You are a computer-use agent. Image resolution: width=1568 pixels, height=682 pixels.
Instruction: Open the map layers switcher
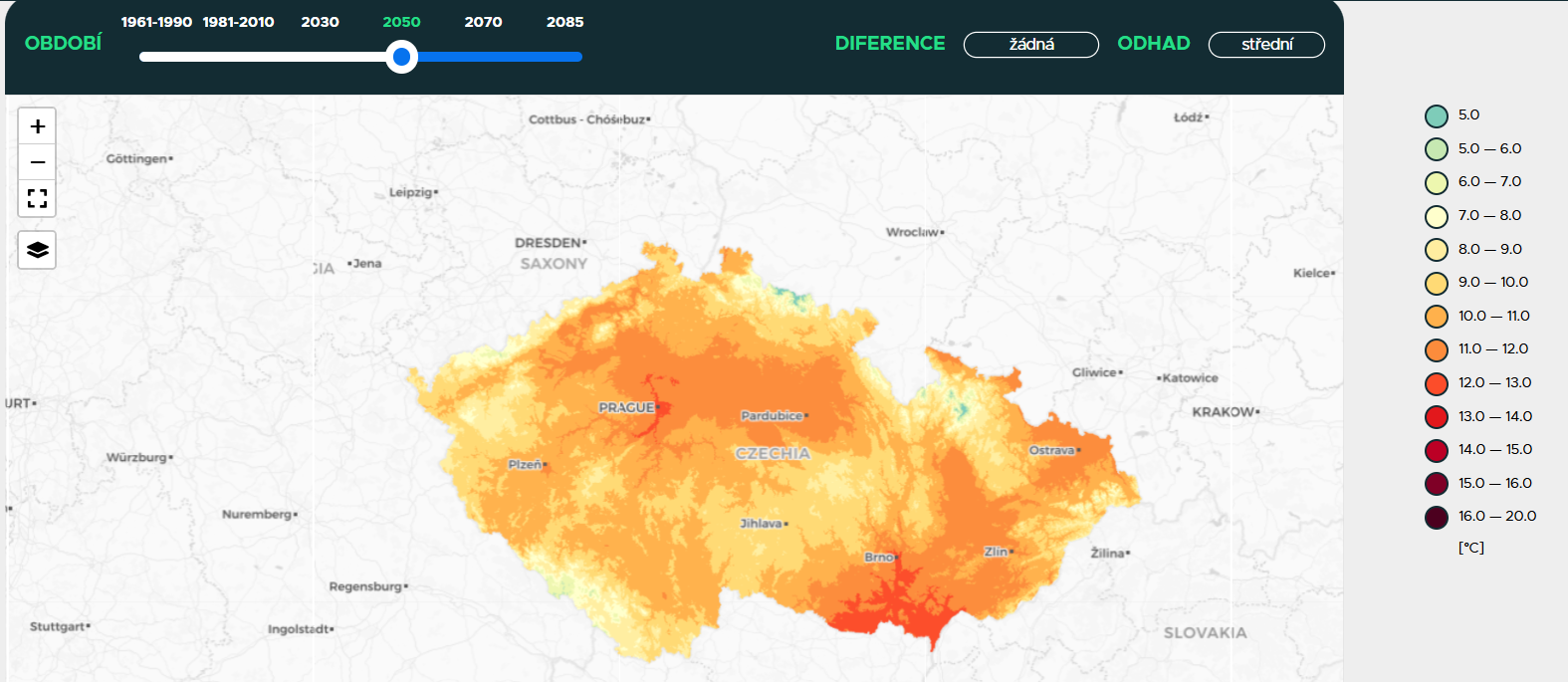click(x=38, y=250)
